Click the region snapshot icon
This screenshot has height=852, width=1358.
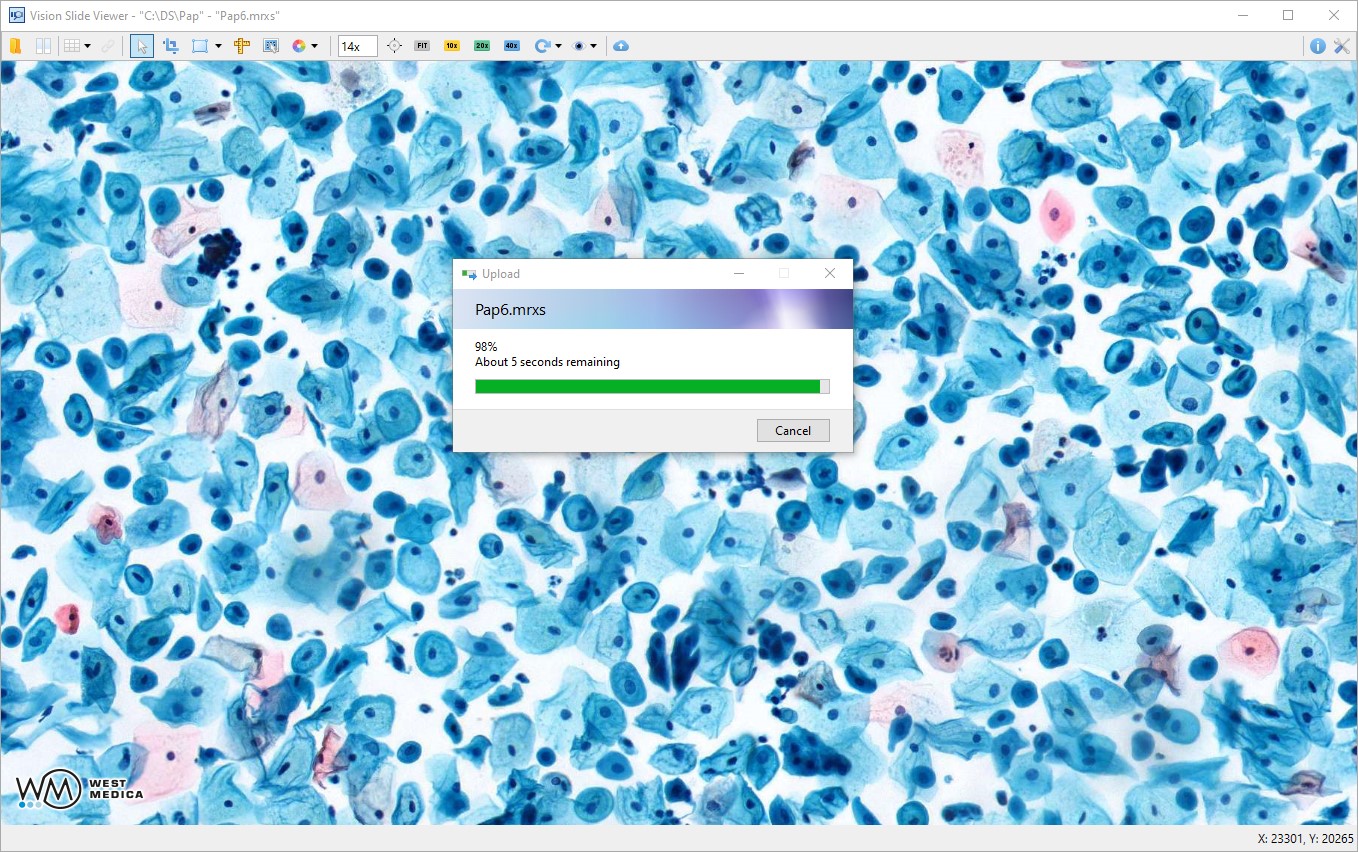pos(270,46)
